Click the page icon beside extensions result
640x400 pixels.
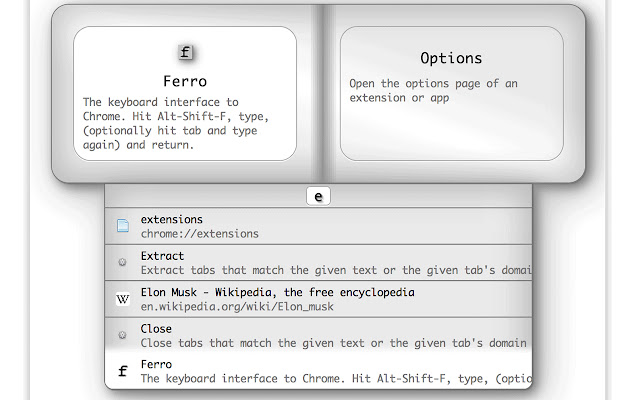122,226
